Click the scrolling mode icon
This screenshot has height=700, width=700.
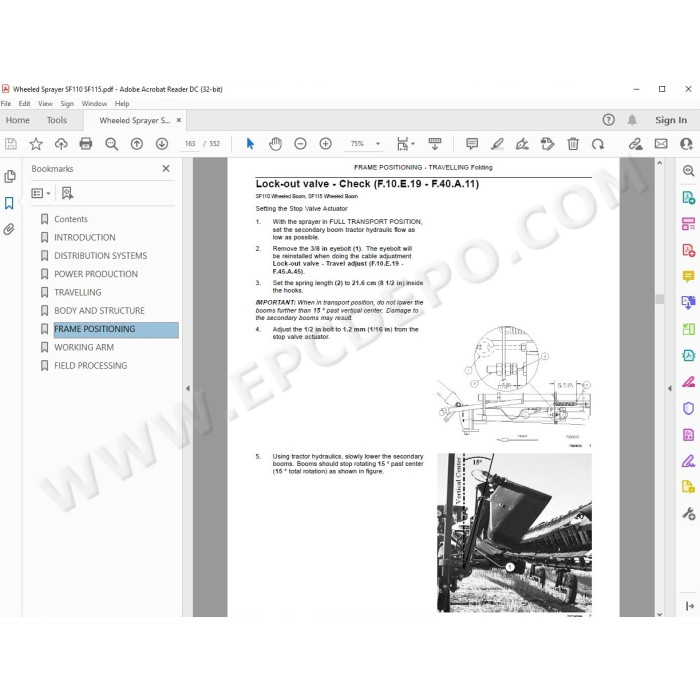tap(434, 144)
